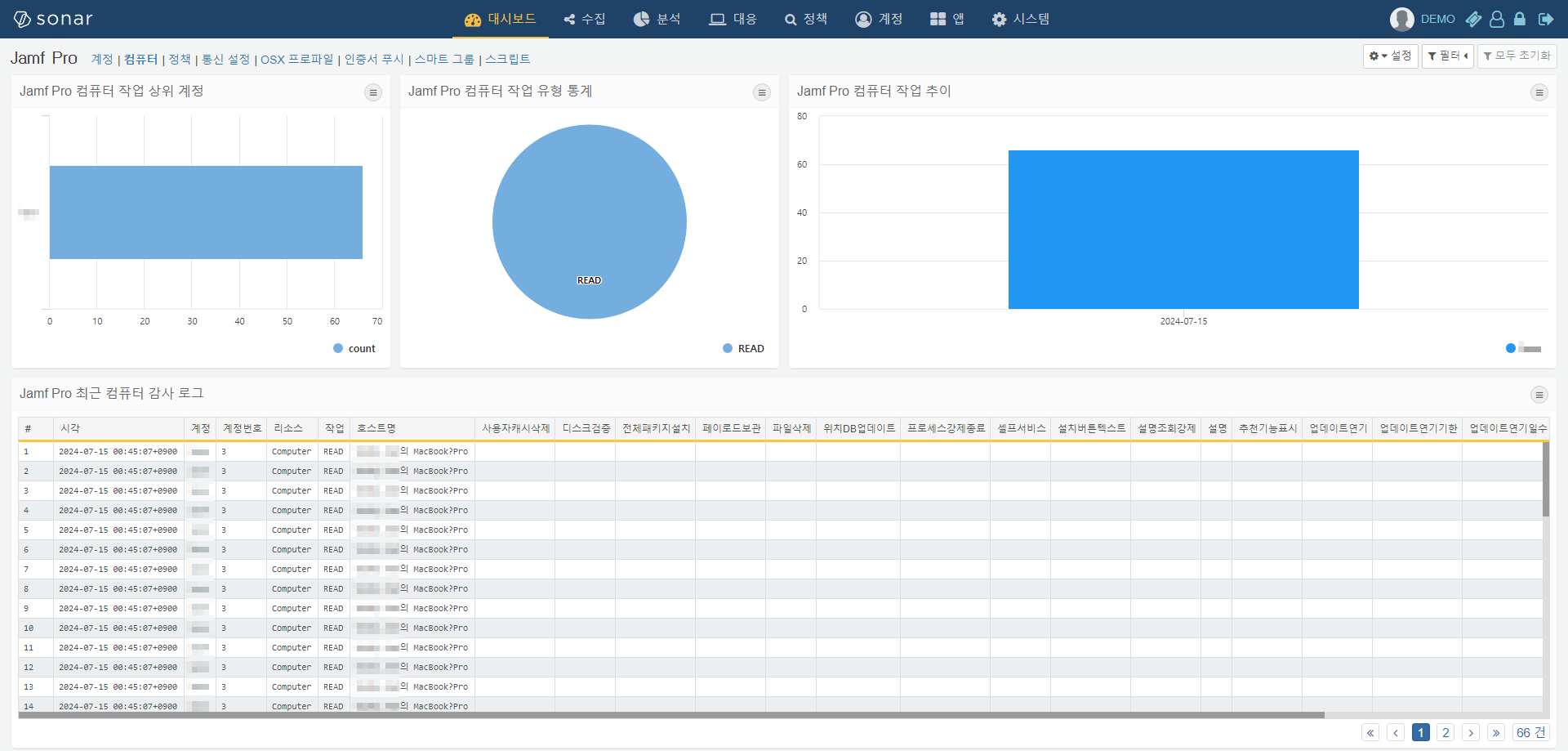Click row number 10 in table

pyautogui.click(x=29, y=628)
